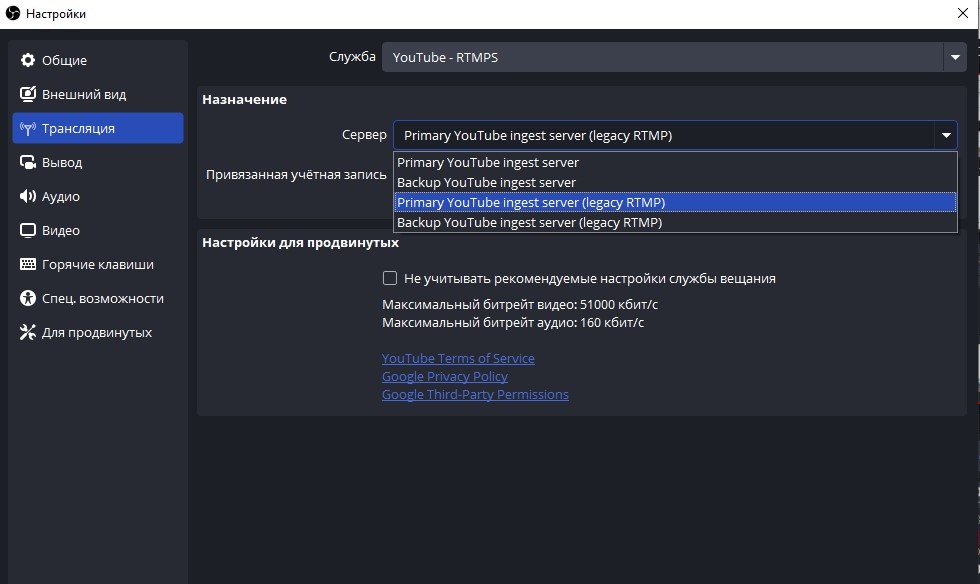Select Backup YouTube ingest server (legacy RTMP)
This screenshot has height=584, width=980.
click(529, 223)
